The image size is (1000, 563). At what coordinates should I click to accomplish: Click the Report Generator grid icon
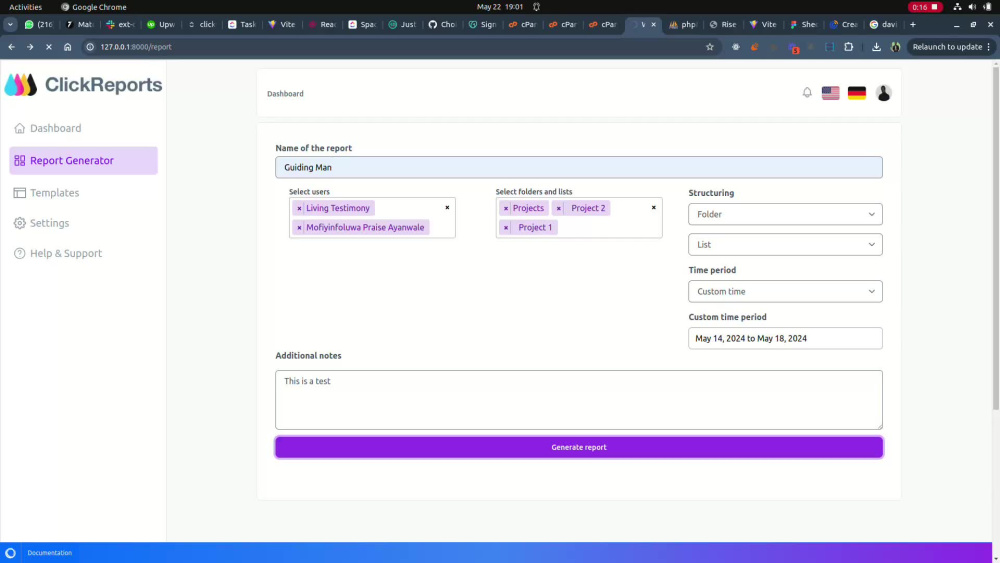tap(20, 161)
